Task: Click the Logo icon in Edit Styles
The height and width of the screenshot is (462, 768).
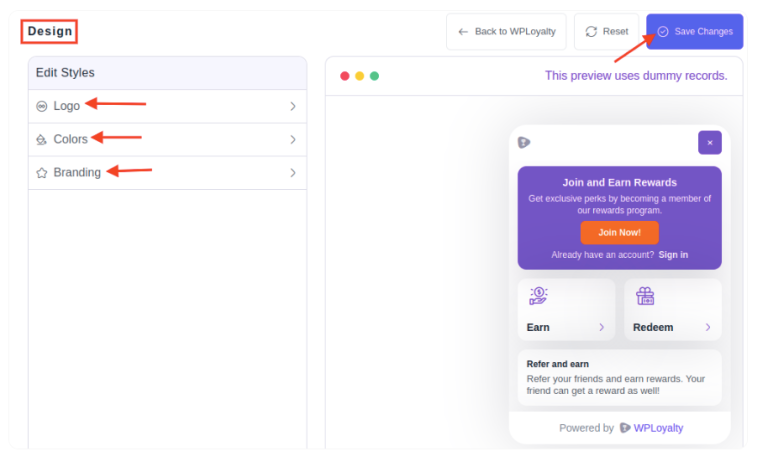Action: [42, 106]
